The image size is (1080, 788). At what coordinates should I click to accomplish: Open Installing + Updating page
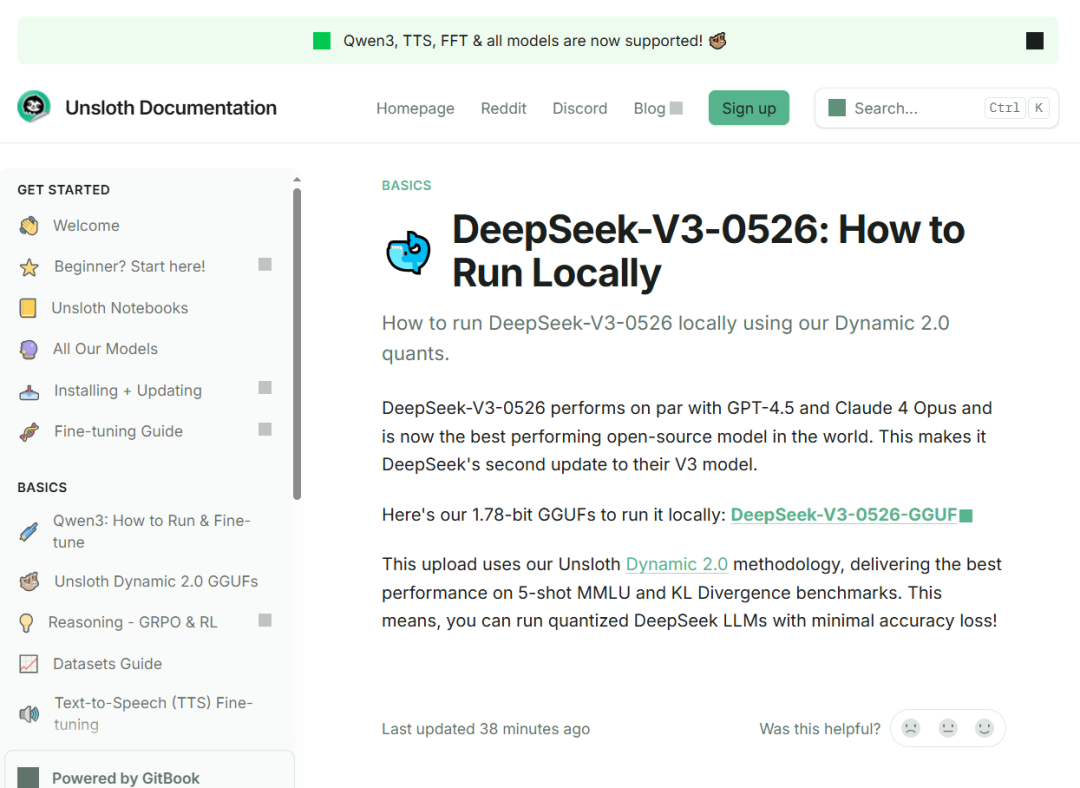[128, 391]
